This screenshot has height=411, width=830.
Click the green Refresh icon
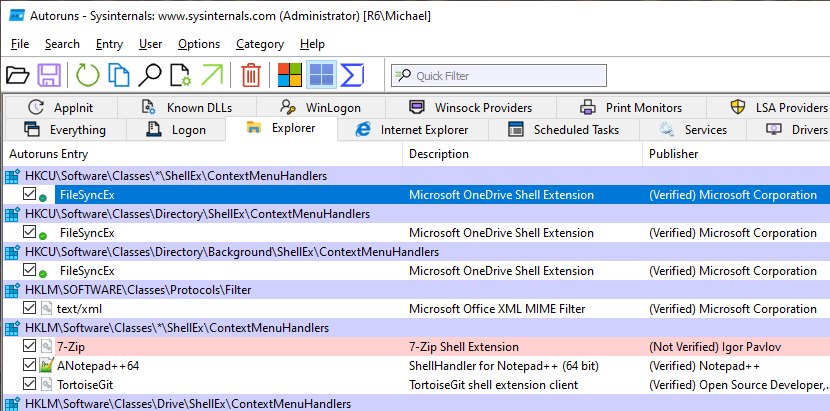pyautogui.click(x=88, y=75)
